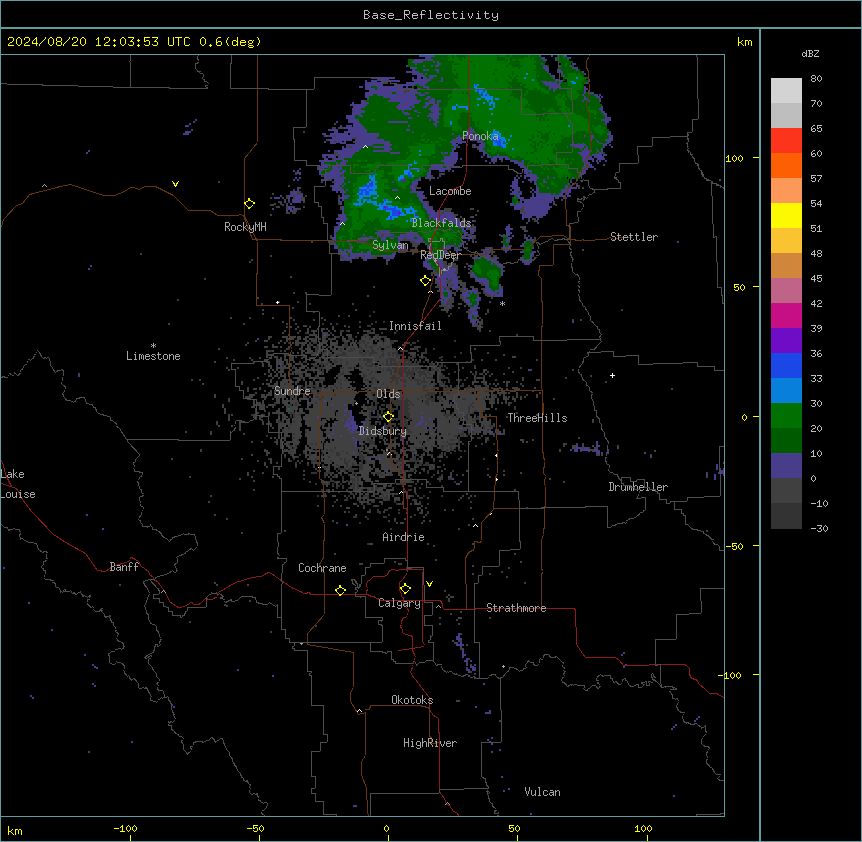Click the km unit label at top right
The image size is (862, 842).
tap(745, 42)
